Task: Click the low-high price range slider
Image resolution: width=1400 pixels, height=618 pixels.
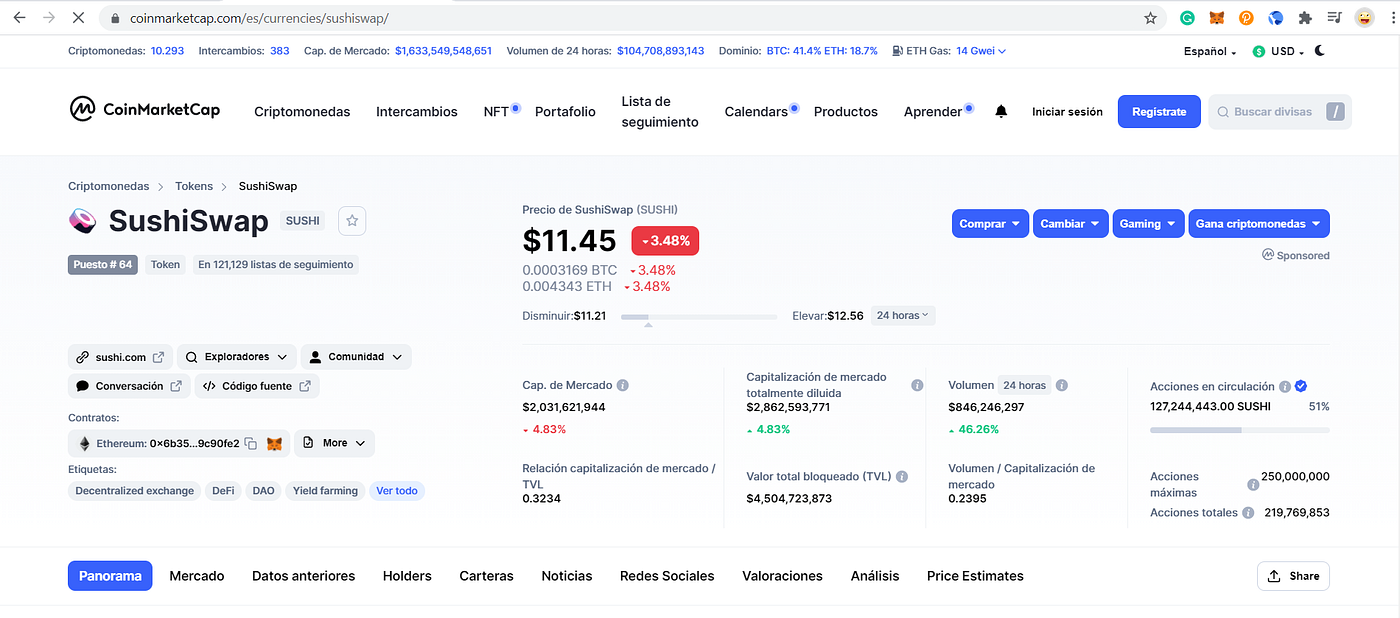Action: (x=698, y=317)
